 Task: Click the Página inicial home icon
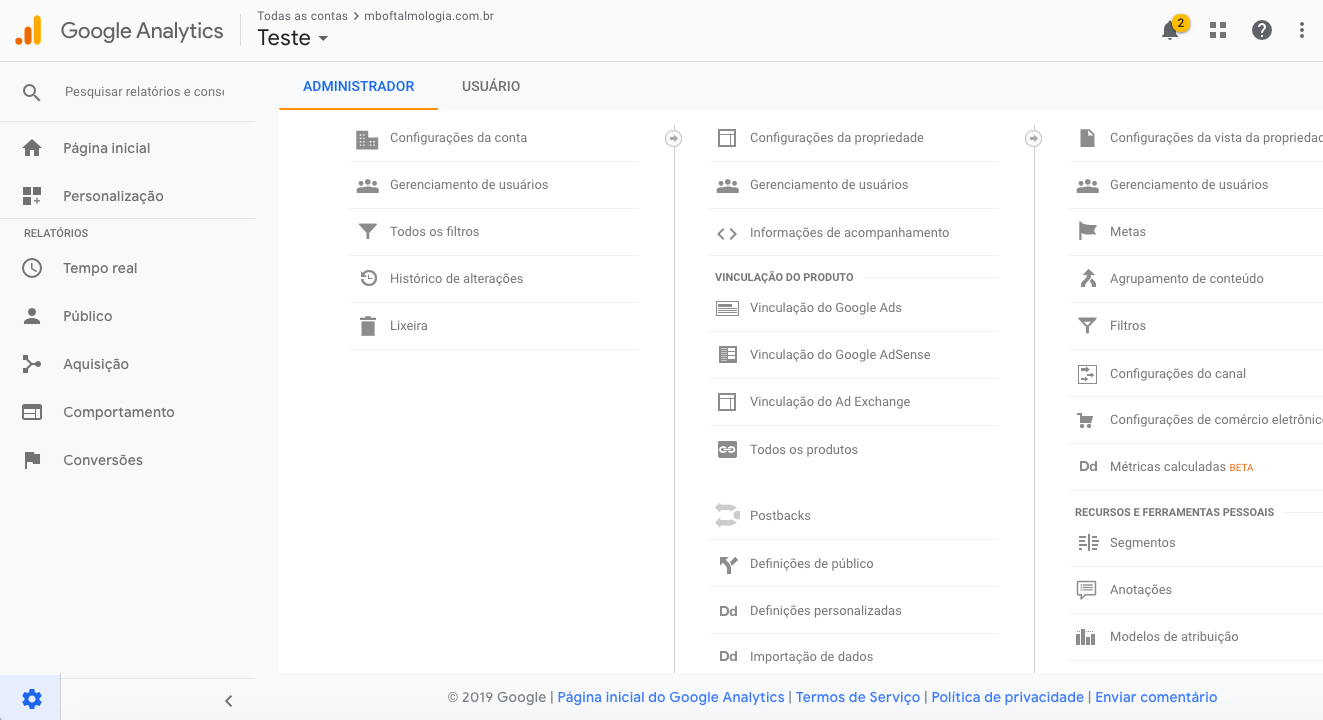[x=32, y=148]
